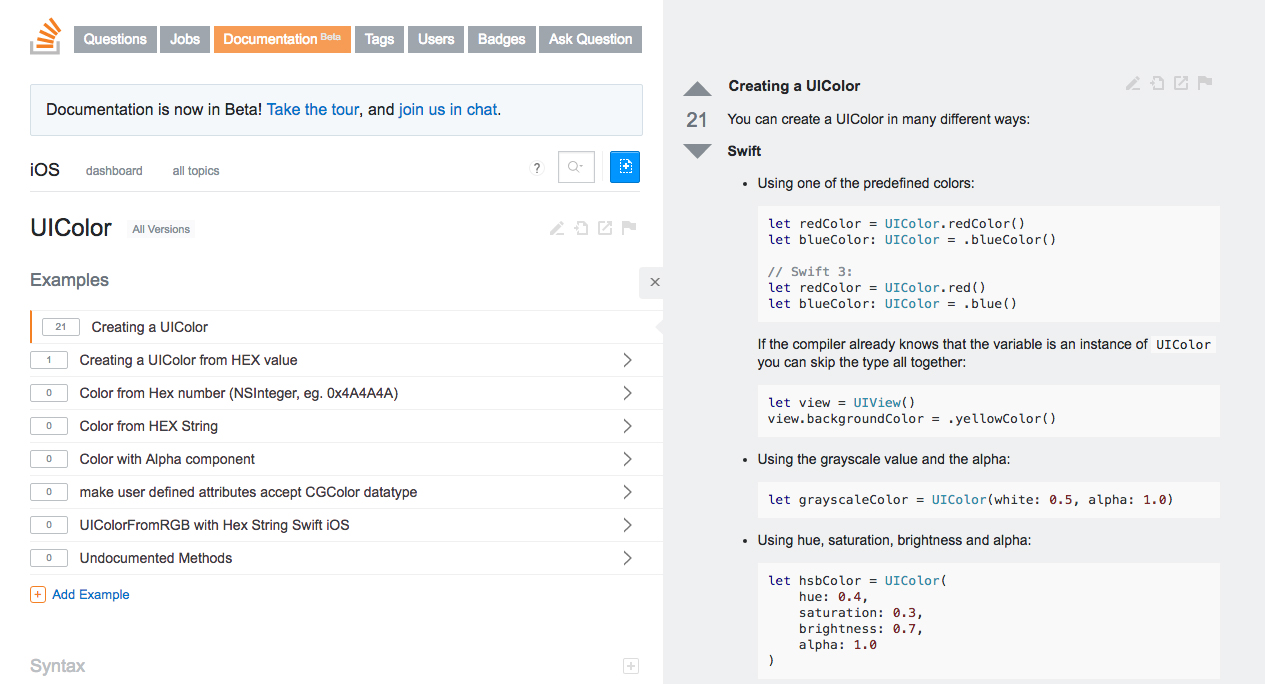Click the Stack Overflow logo
The height and width of the screenshot is (684, 1265).
pos(46,38)
